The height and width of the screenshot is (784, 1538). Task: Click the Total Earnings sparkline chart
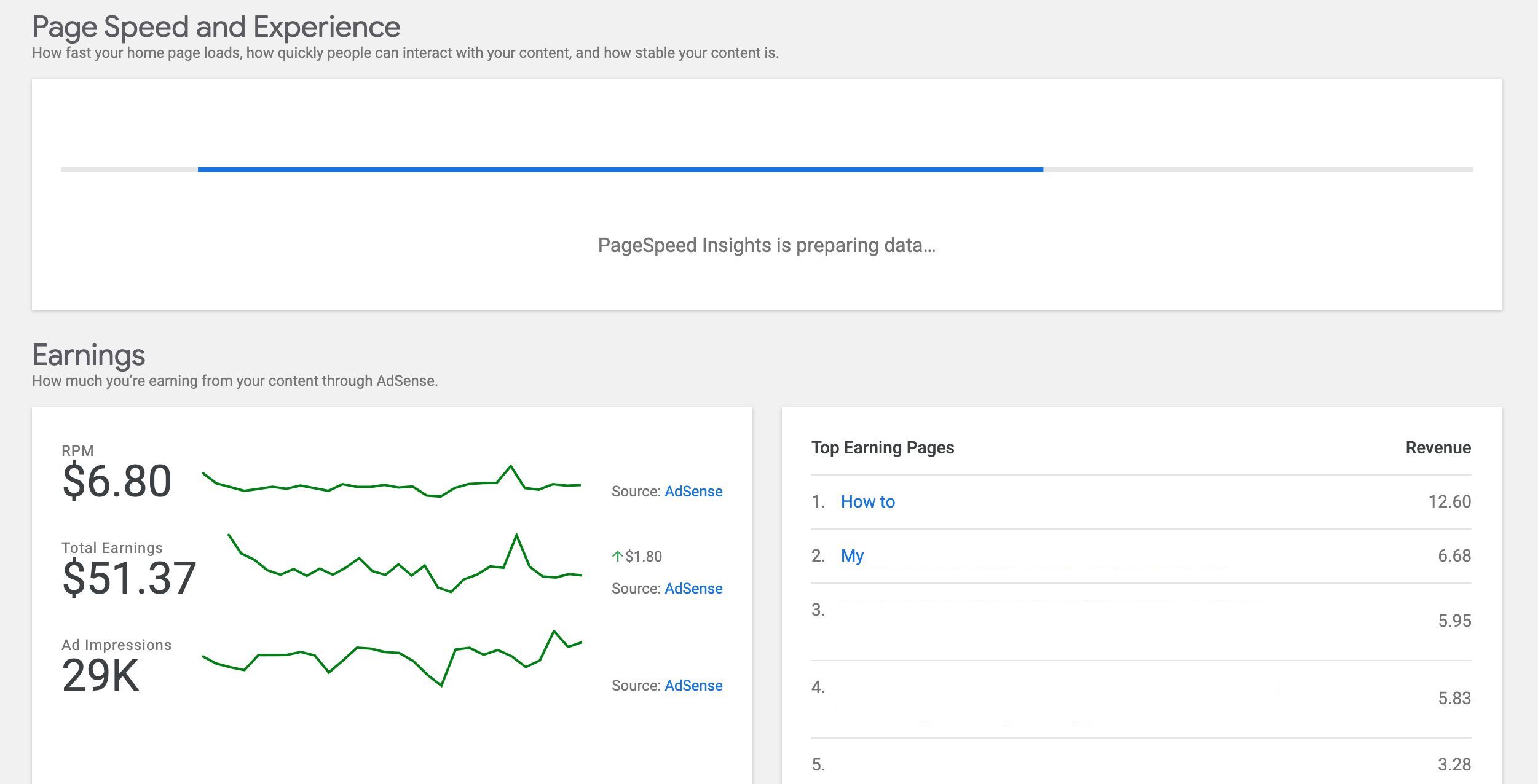(x=404, y=563)
